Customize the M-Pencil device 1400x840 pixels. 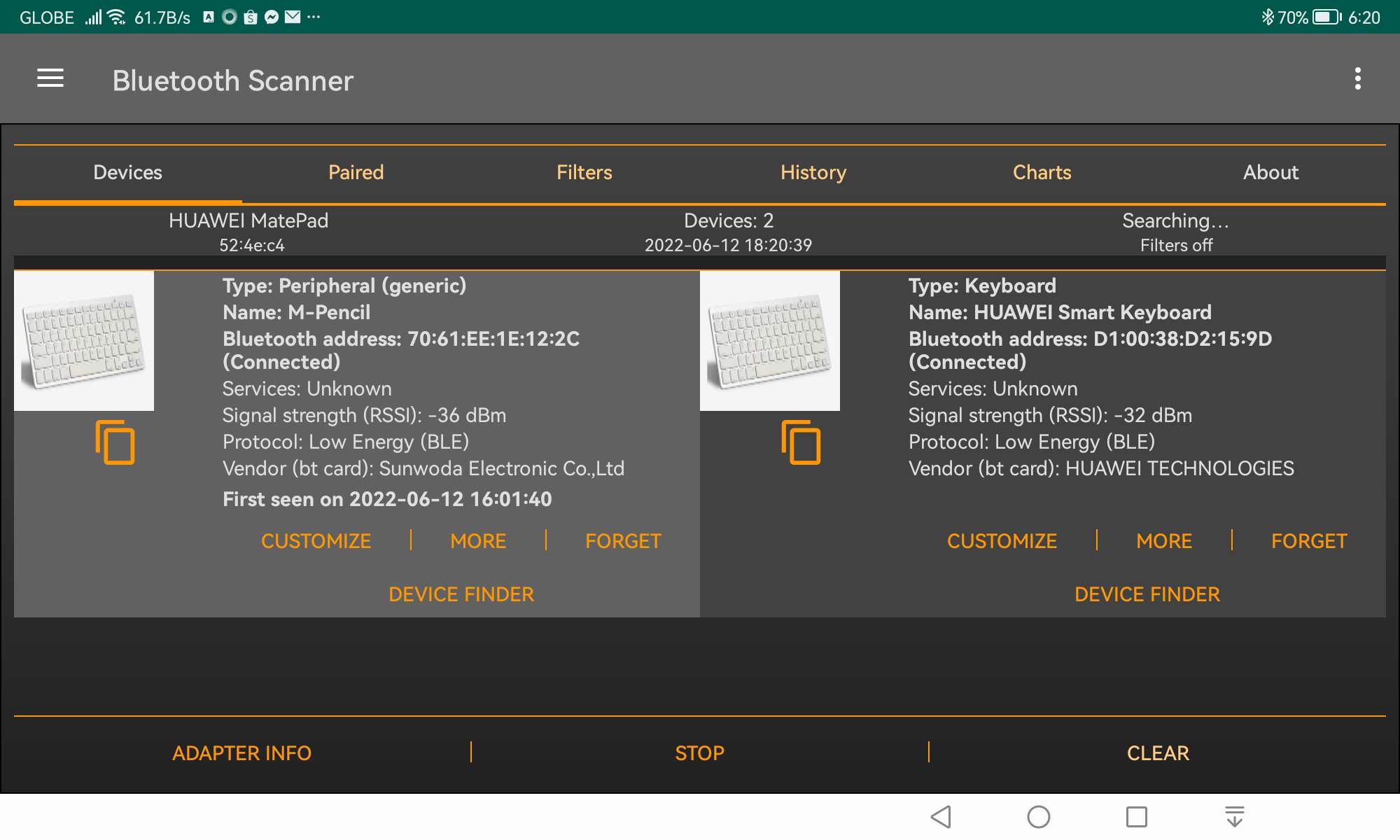click(x=316, y=541)
